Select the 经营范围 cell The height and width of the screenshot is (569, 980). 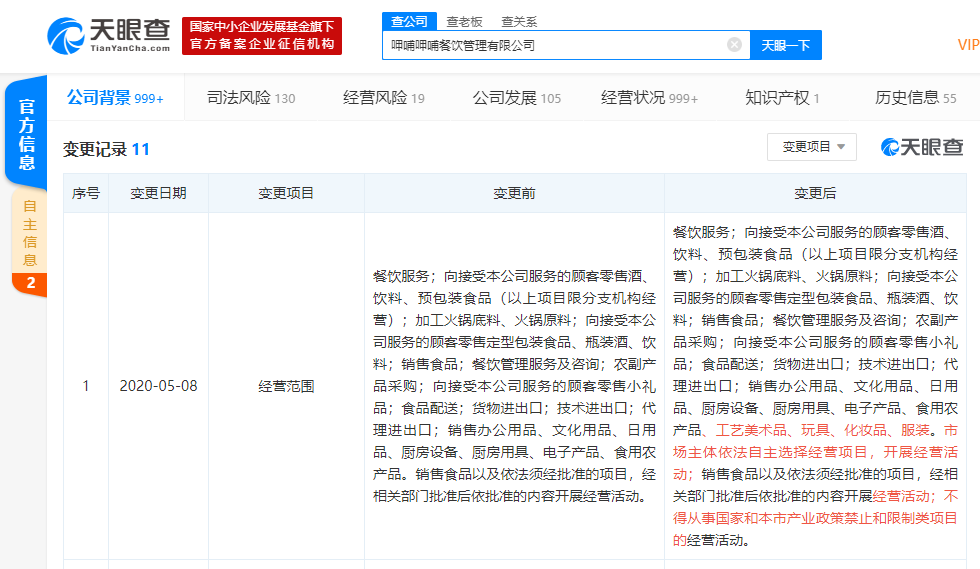pyautogui.click(x=286, y=386)
